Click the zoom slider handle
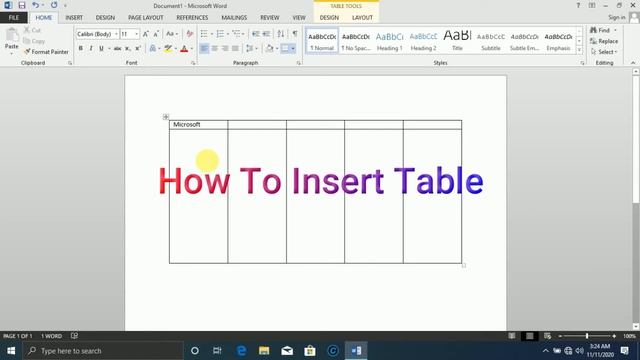The height and width of the screenshot is (360, 640). (x=587, y=336)
